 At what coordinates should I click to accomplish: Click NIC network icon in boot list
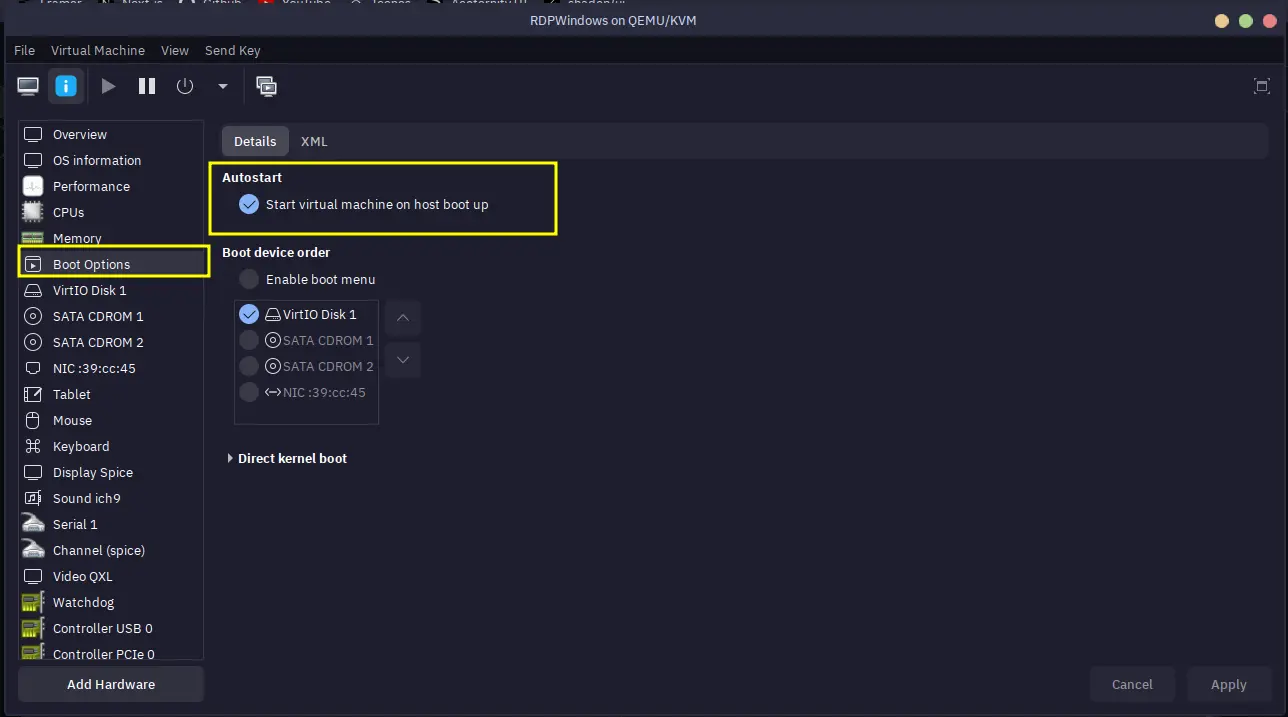(x=273, y=392)
